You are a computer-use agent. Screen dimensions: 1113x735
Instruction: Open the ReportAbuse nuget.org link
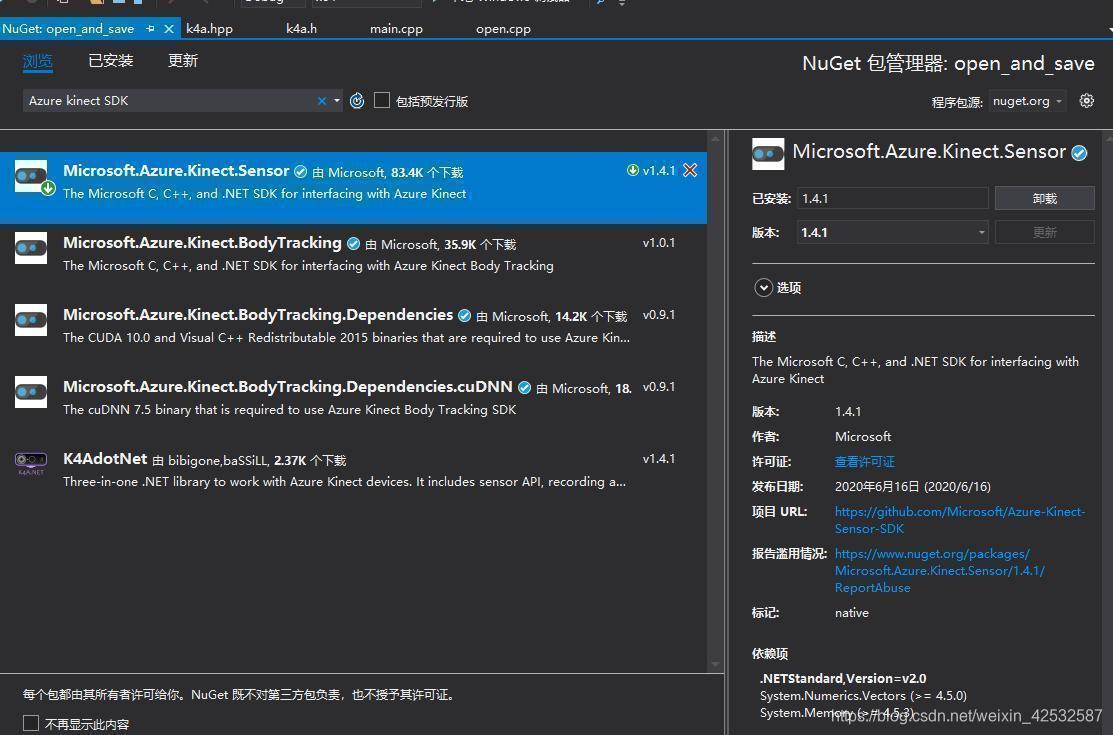click(940, 570)
